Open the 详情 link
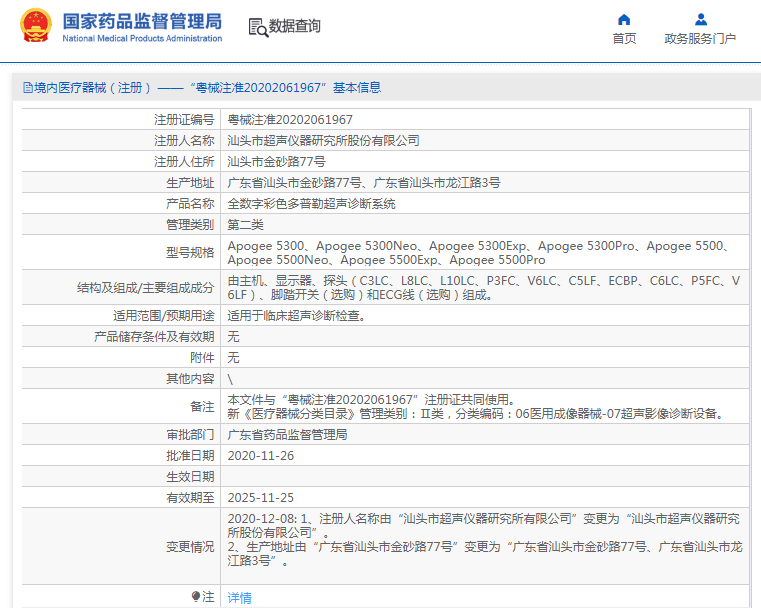 [x=239, y=597]
